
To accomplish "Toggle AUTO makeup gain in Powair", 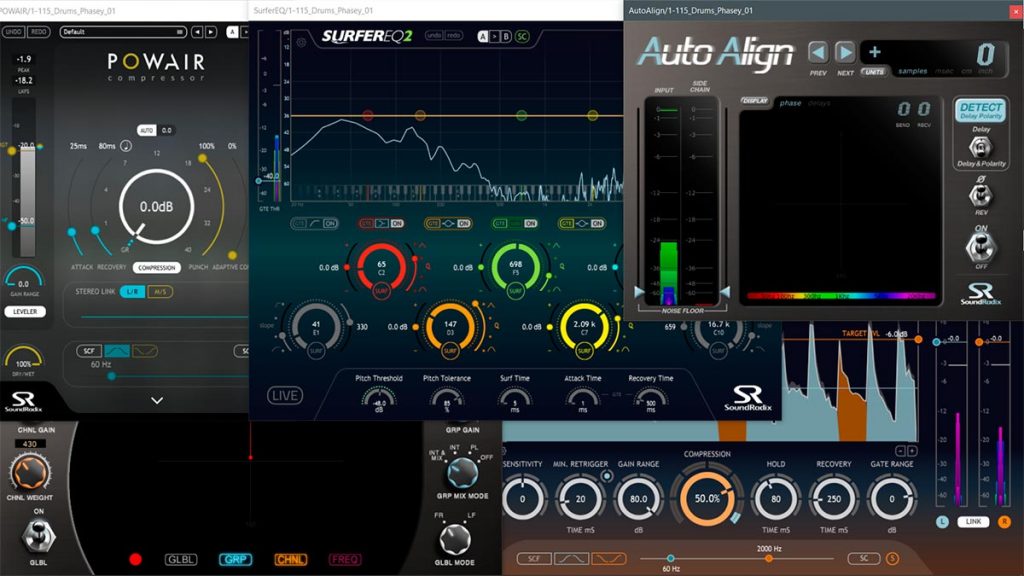I will click(146, 131).
